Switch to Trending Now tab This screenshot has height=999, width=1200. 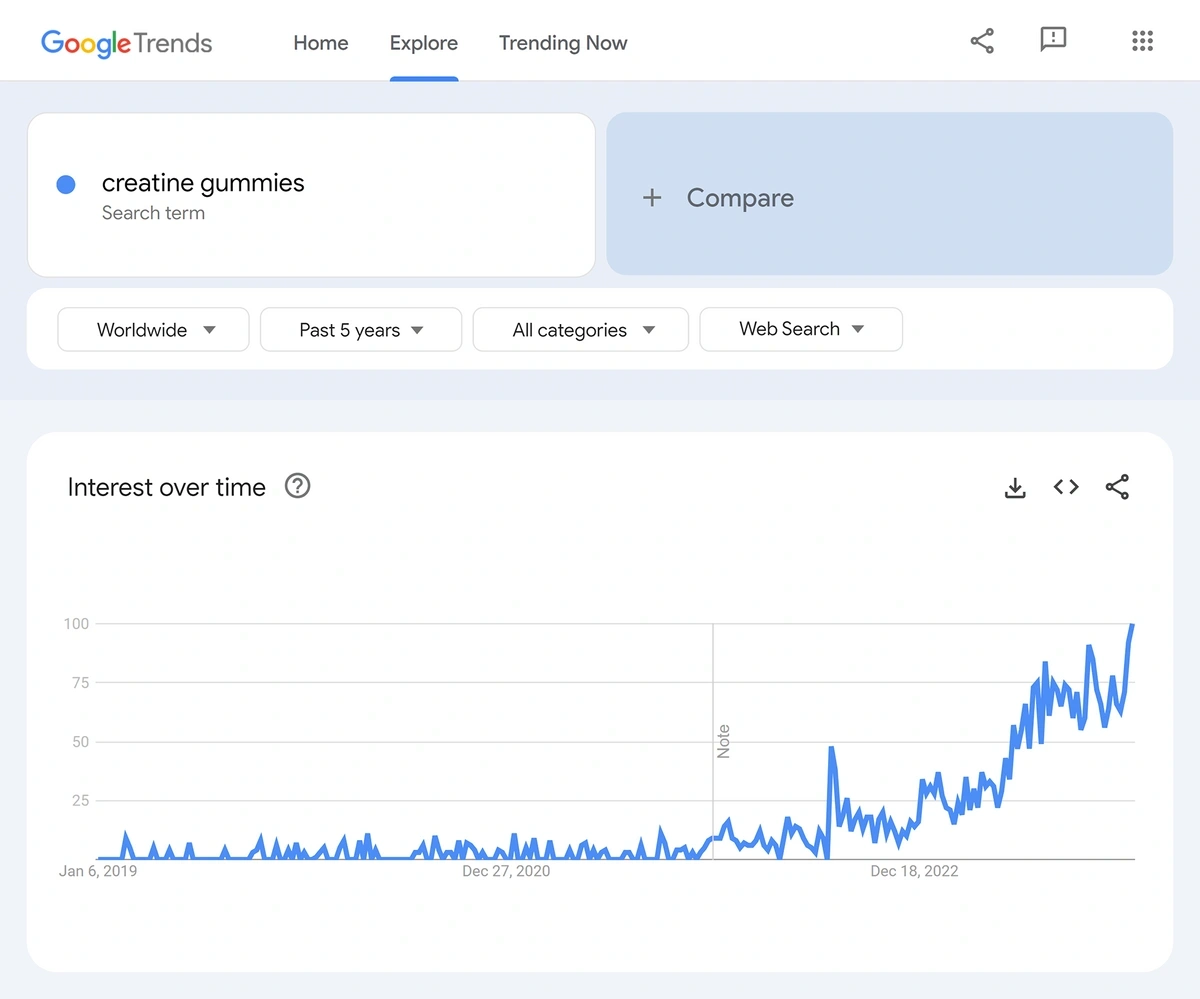click(x=563, y=43)
